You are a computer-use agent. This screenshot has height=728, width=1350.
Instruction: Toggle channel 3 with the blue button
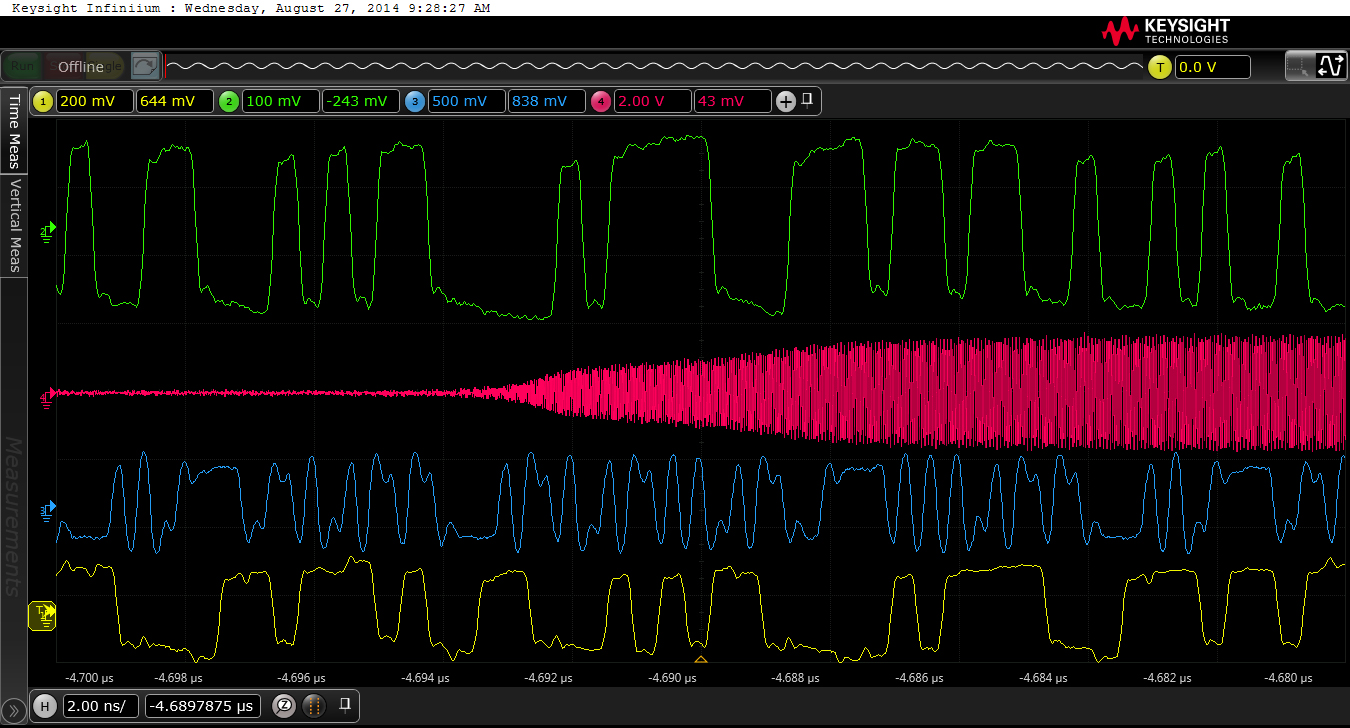pyautogui.click(x=414, y=101)
